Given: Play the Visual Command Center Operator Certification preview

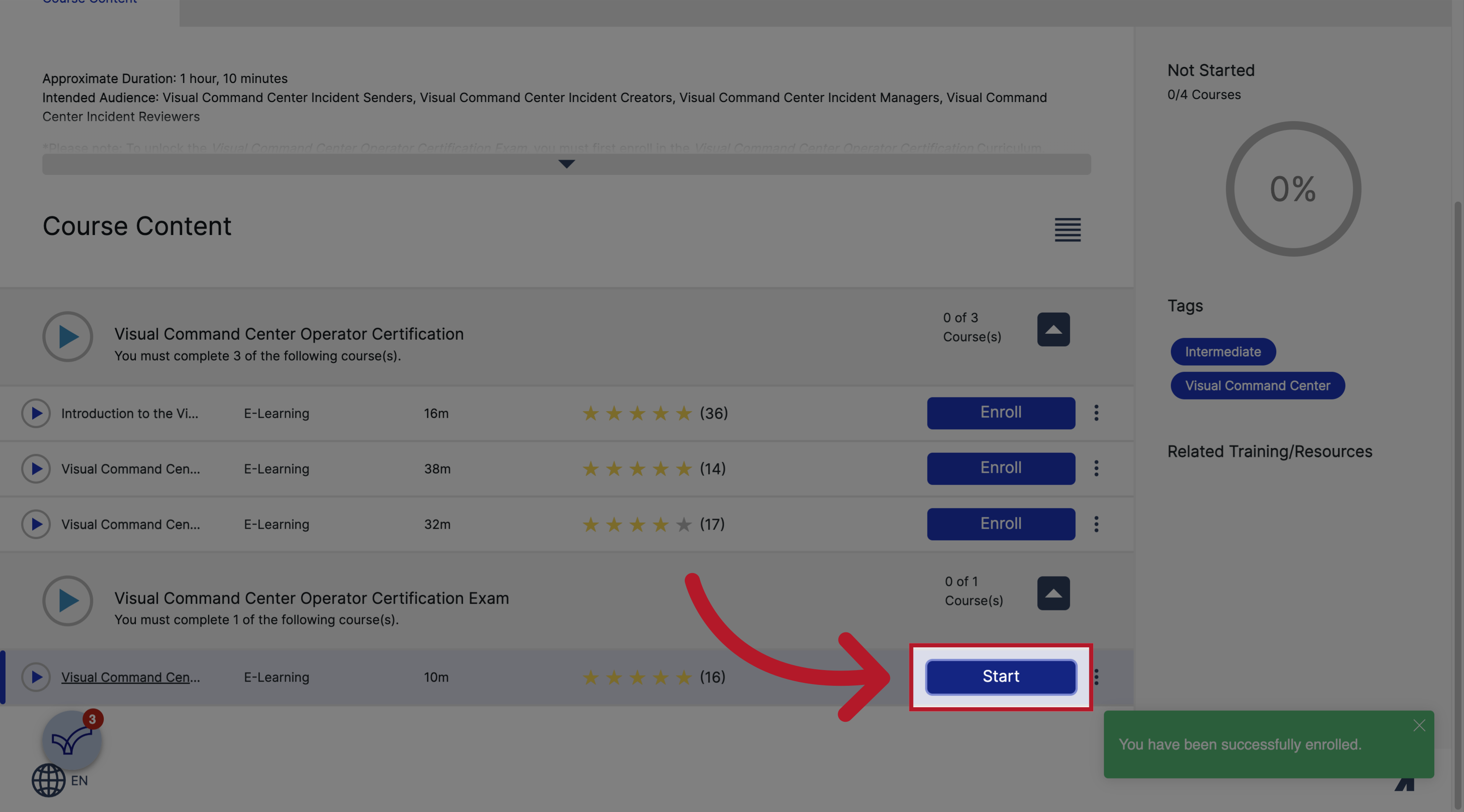Looking at the screenshot, I should (67, 337).
